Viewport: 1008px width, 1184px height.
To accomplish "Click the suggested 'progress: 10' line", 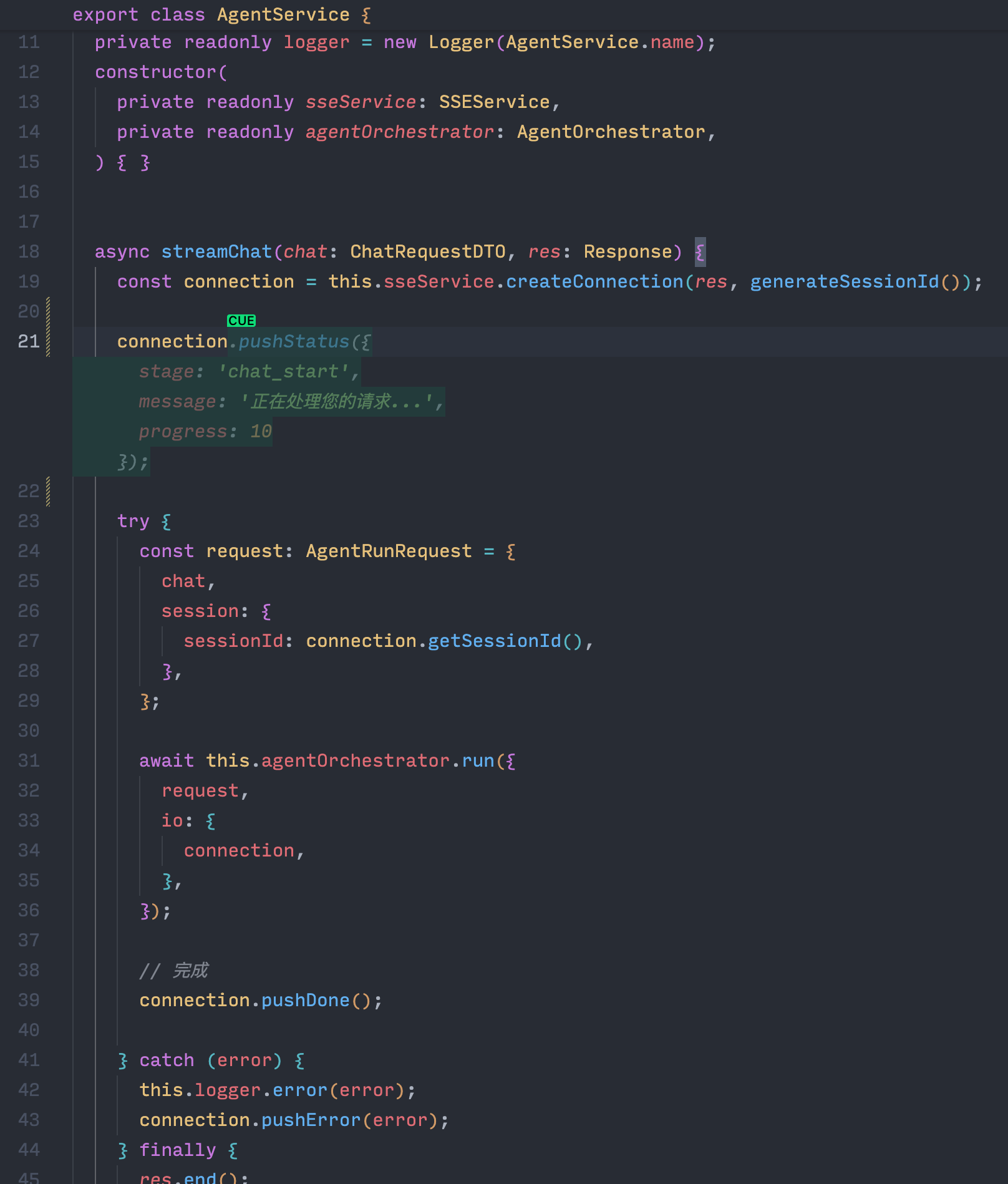I will point(205,432).
